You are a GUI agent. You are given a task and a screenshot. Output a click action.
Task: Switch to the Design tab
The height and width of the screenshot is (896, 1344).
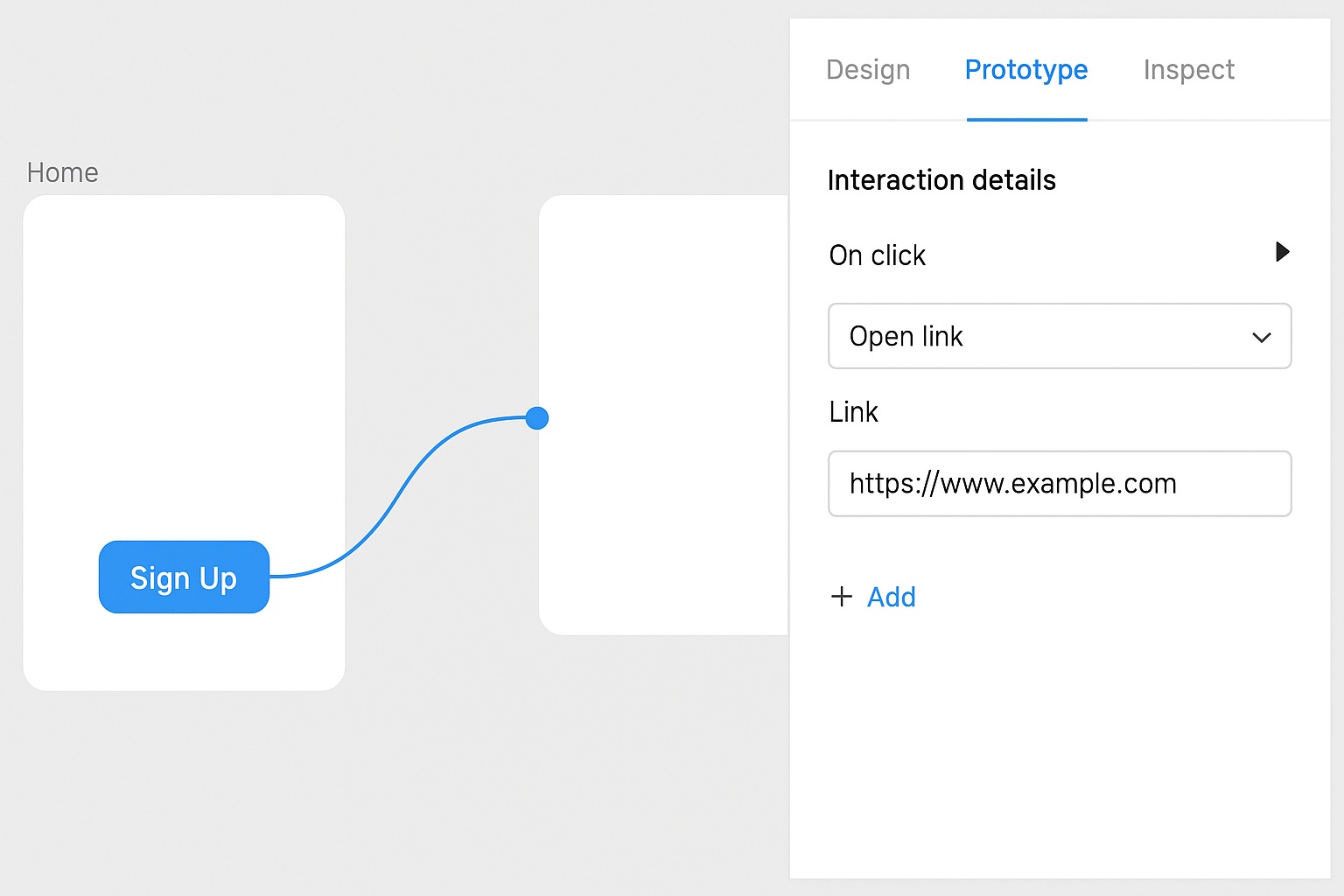point(868,70)
